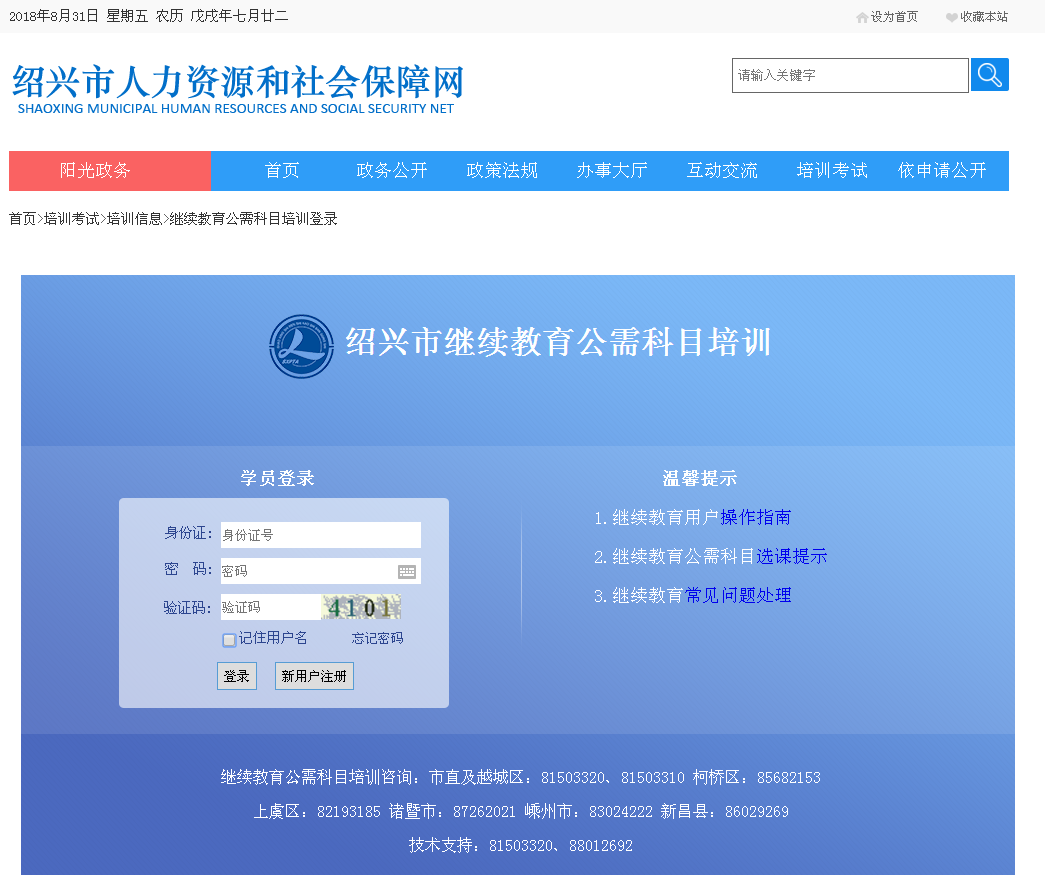Click the 培训信息 breadcrumb link
1045x896 pixels.
[134, 219]
